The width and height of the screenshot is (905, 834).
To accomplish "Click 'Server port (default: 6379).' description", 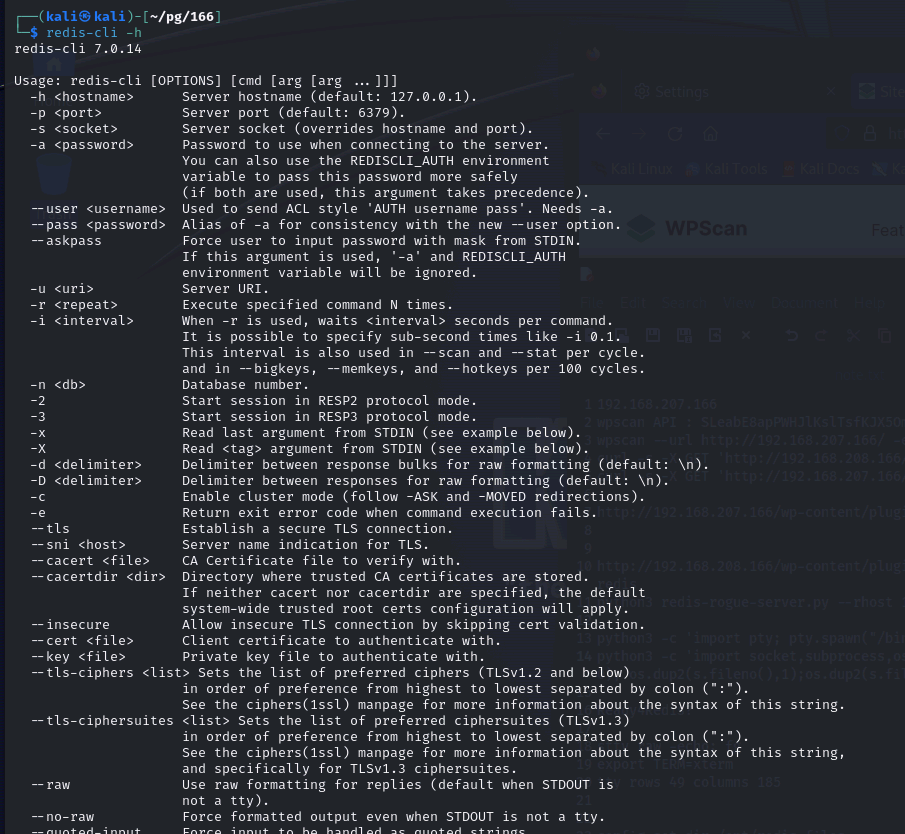I will point(294,113).
